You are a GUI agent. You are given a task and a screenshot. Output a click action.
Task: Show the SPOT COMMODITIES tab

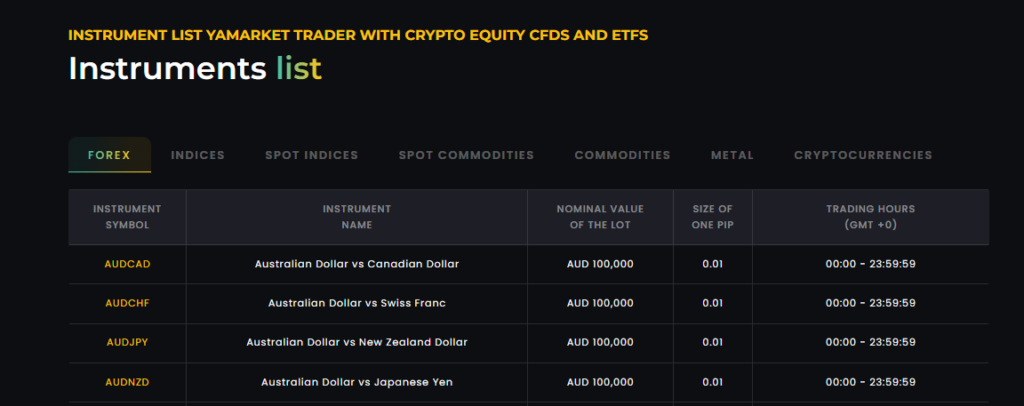[x=466, y=155]
